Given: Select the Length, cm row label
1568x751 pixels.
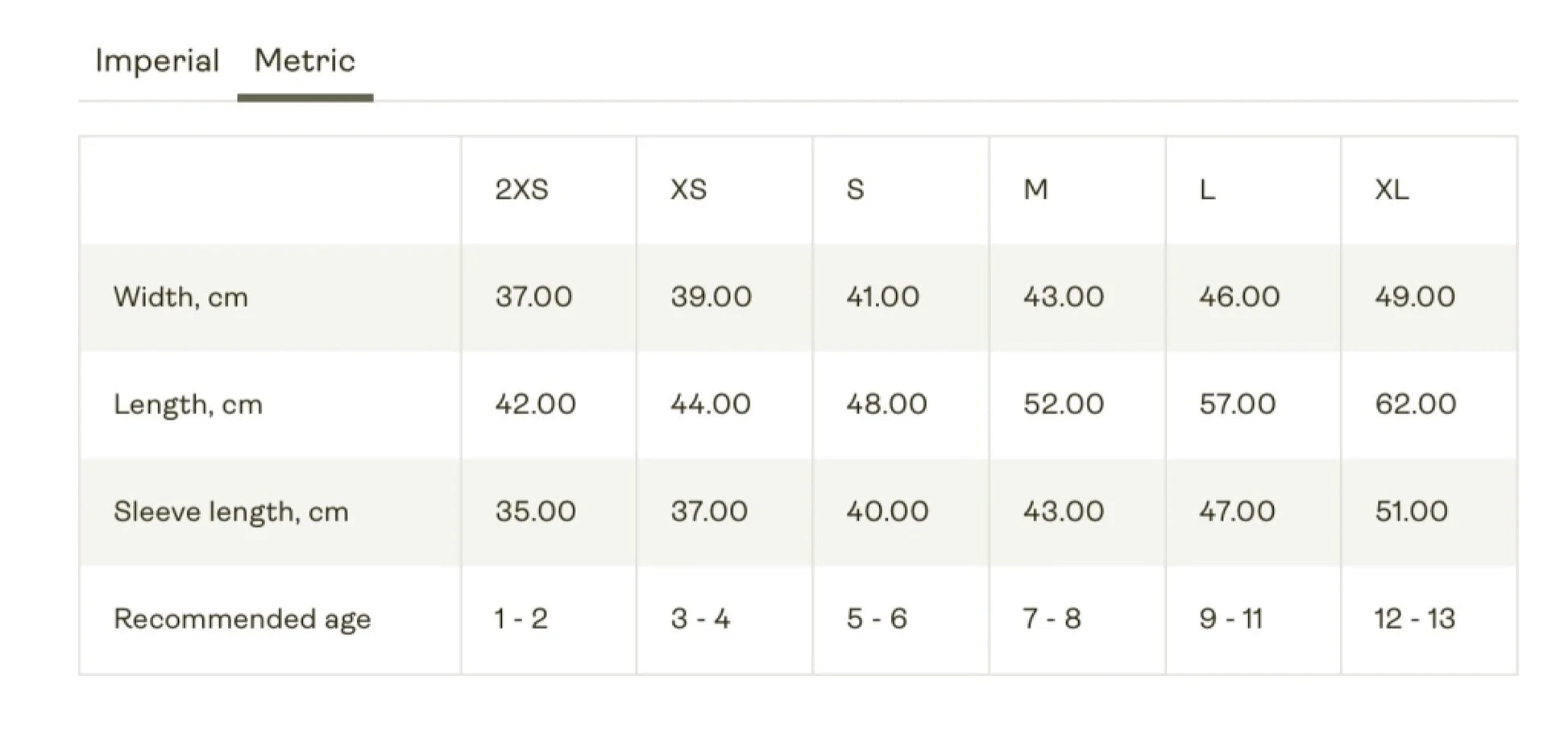Looking at the screenshot, I should (188, 405).
